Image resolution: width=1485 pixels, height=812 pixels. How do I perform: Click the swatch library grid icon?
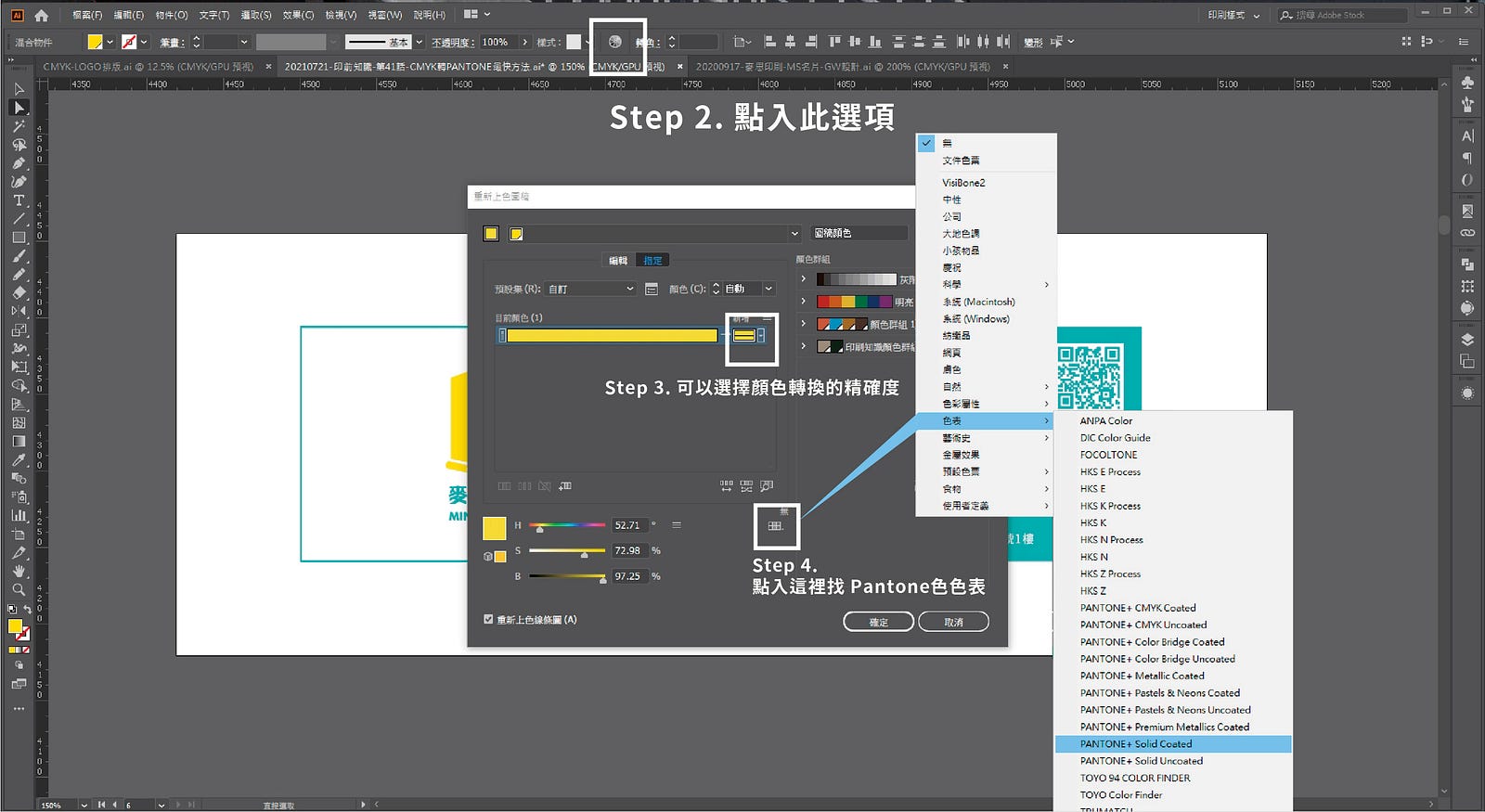(x=776, y=526)
